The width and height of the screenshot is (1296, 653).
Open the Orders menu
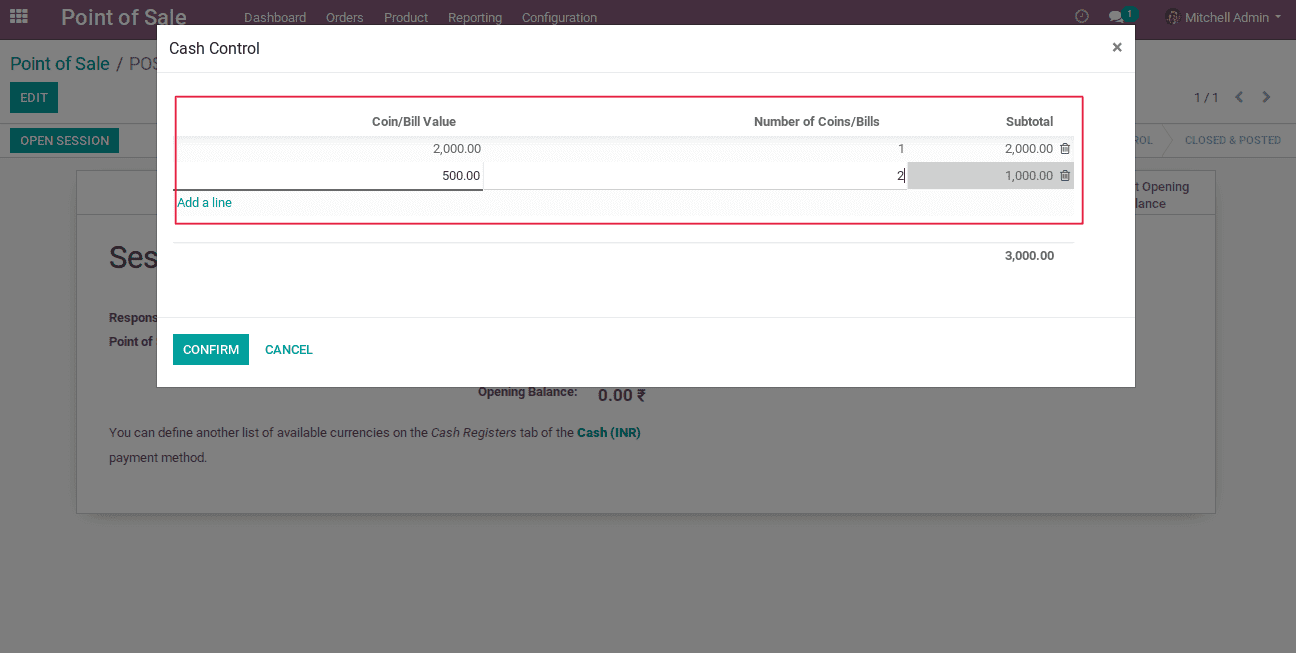[x=345, y=18]
